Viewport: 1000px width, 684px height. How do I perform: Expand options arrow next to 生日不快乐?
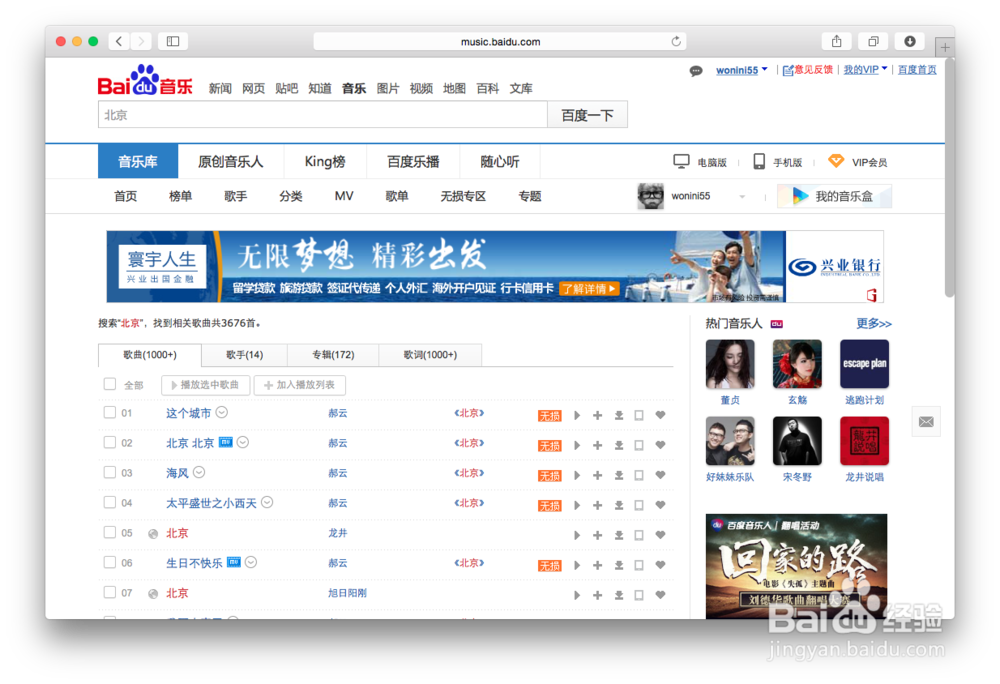click(251, 562)
